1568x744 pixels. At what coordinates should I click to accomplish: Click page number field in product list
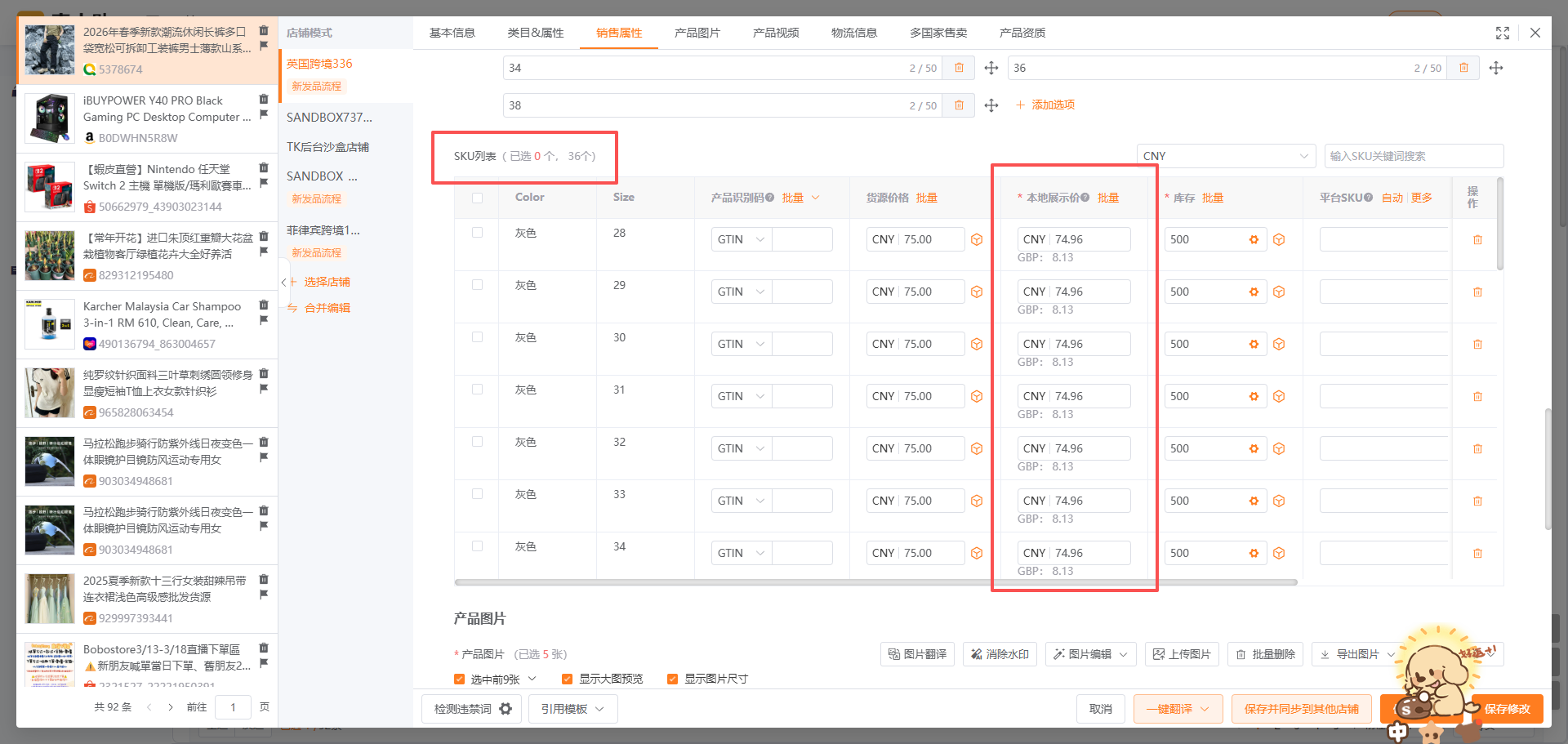pos(233,707)
